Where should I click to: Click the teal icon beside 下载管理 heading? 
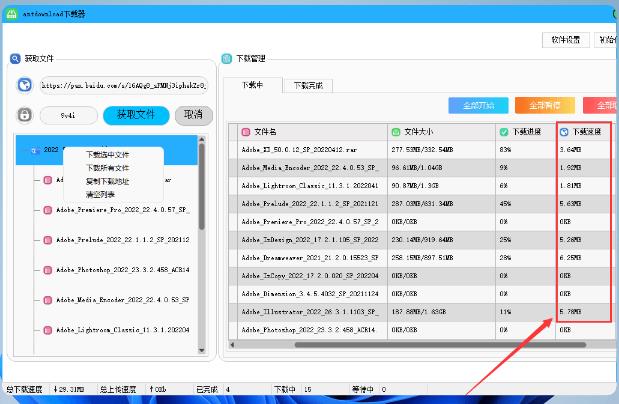(227, 59)
